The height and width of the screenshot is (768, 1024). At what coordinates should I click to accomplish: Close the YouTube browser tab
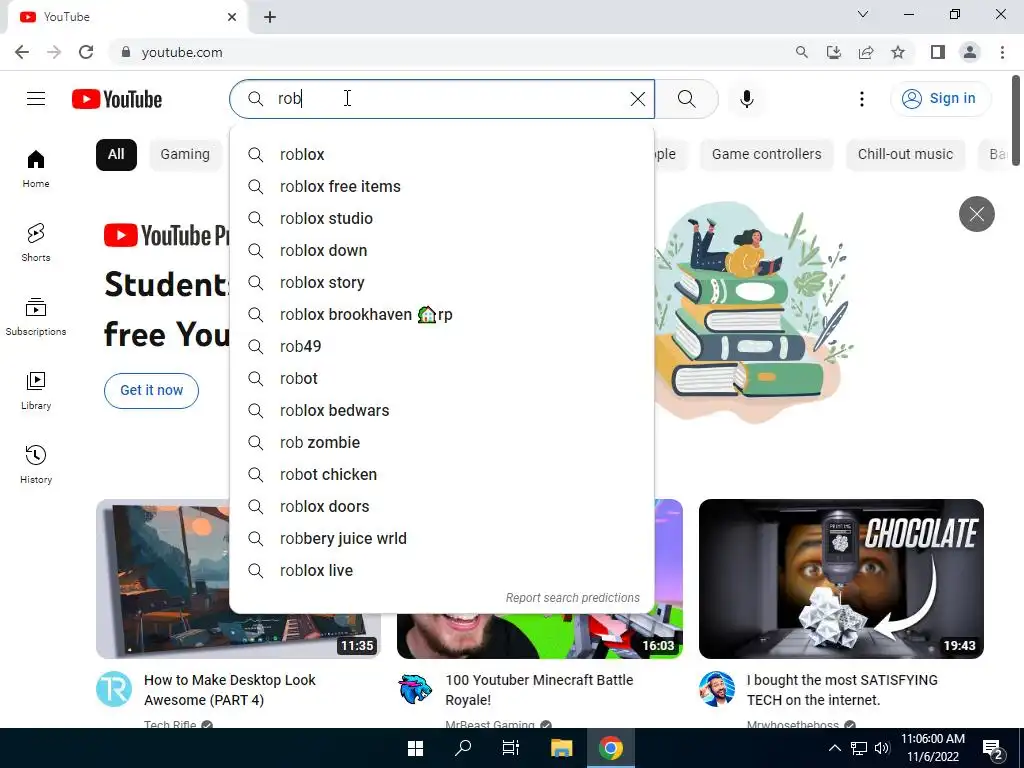(x=232, y=17)
